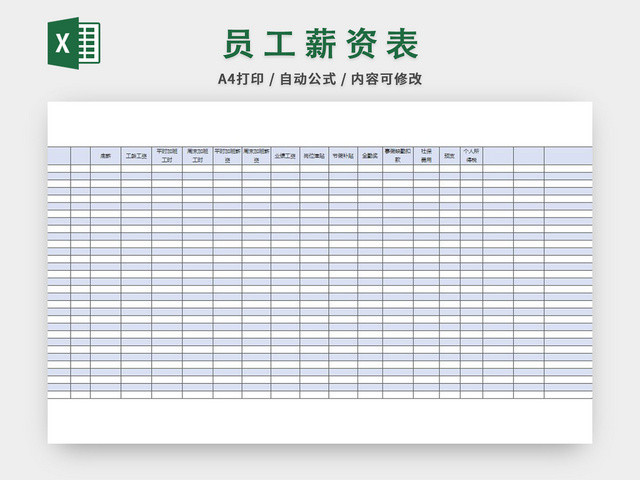
Task: Select the 平时加班工时 header cell
Action: [167, 156]
